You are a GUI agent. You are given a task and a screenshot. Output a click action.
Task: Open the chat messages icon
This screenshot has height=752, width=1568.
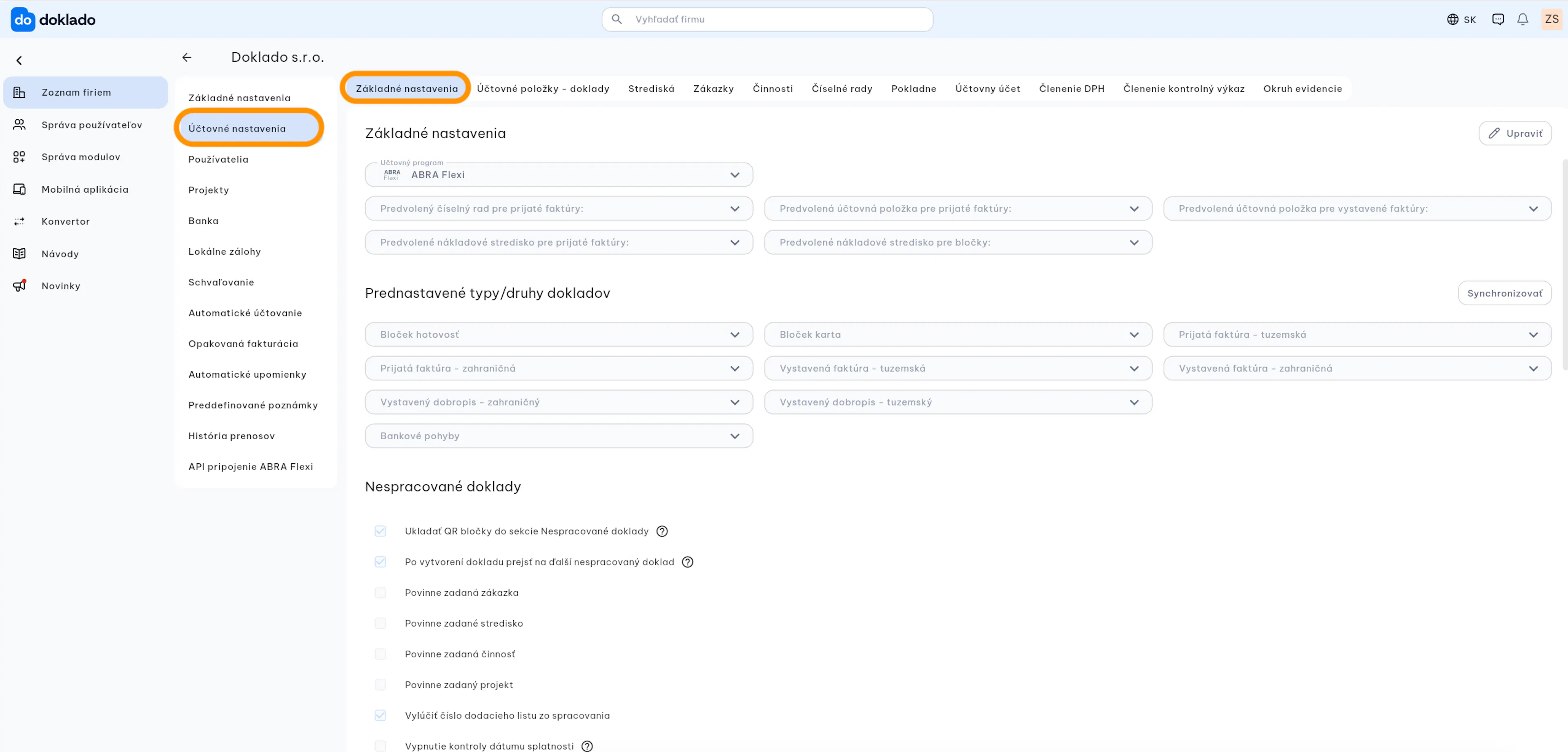click(1498, 20)
